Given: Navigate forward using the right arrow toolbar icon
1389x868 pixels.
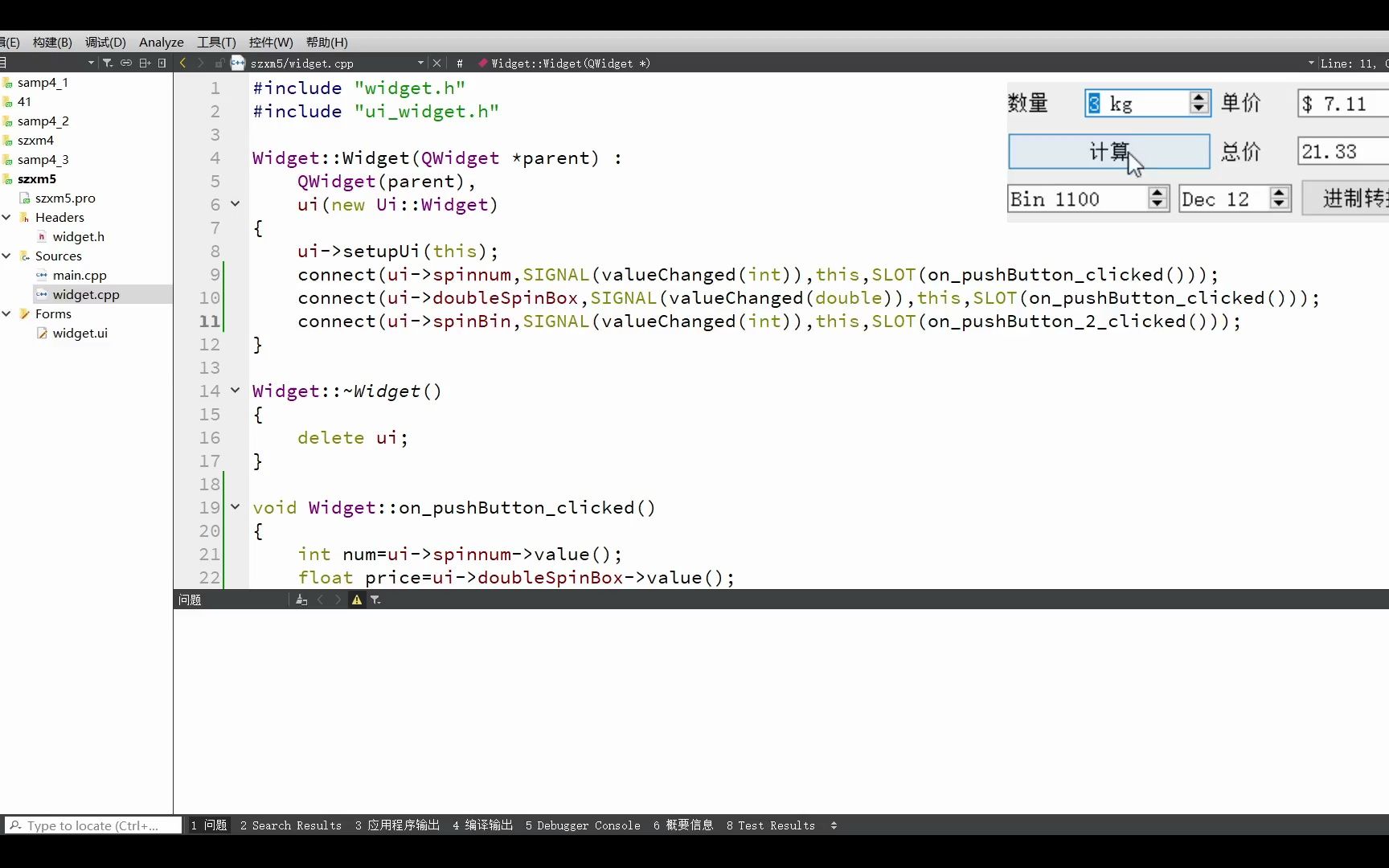Looking at the screenshot, I should click(x=200, y=63).
